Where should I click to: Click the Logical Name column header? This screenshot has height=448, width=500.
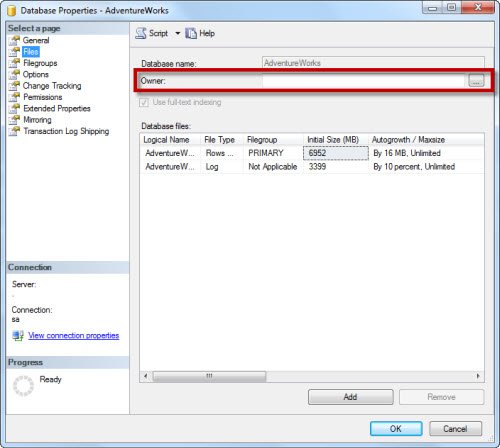pos(170,140)
